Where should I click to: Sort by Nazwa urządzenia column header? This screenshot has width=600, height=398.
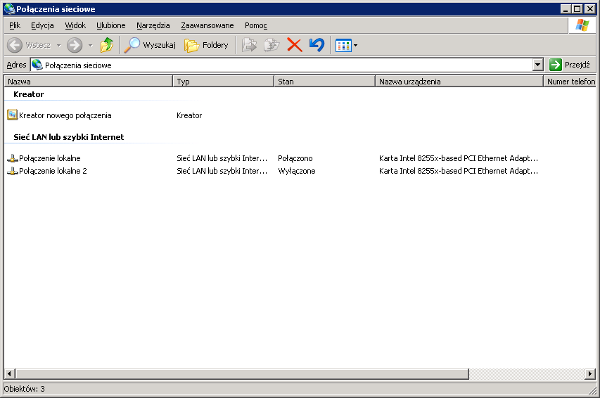[x=459, y=82]
